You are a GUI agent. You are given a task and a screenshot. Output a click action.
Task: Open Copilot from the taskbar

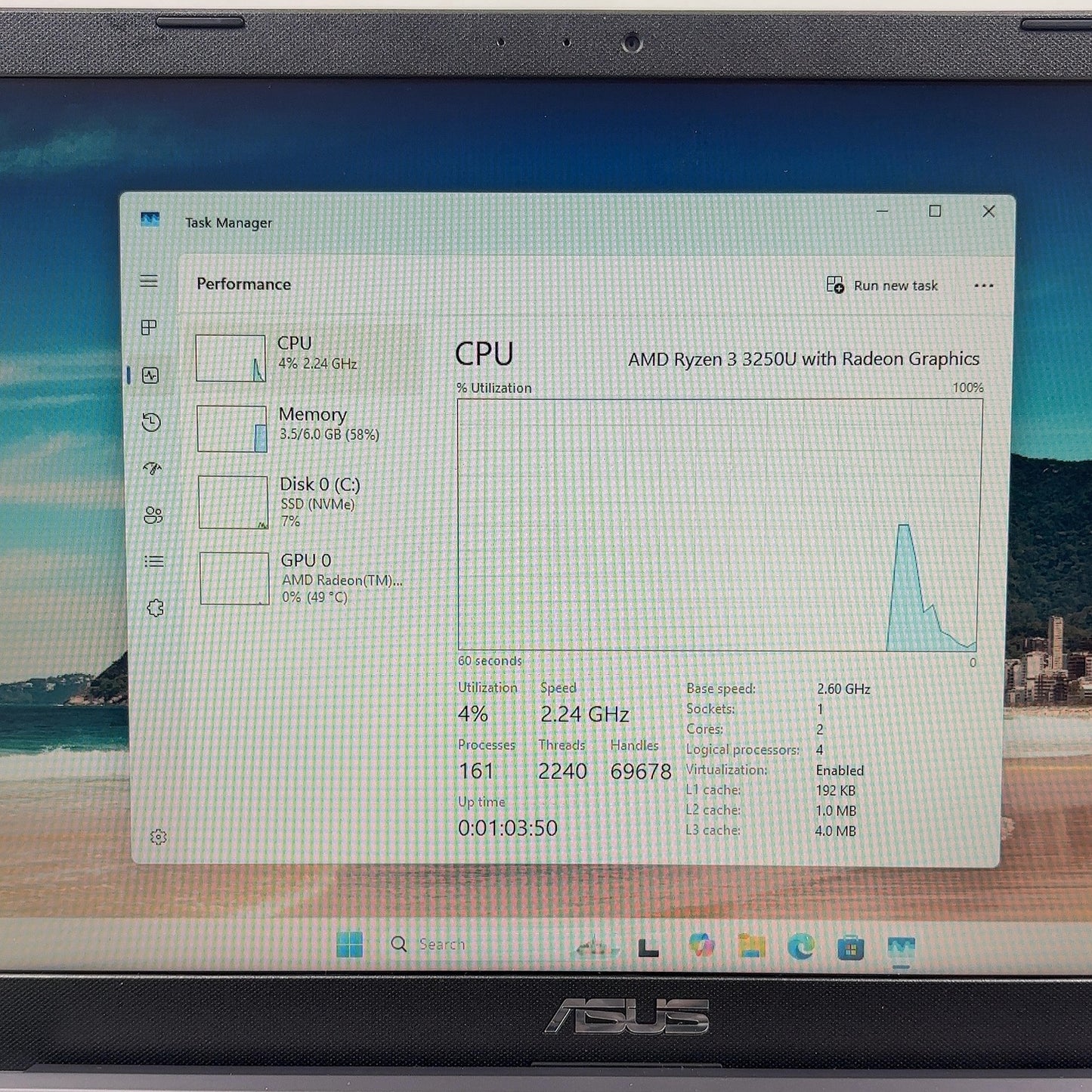(702, 945)
